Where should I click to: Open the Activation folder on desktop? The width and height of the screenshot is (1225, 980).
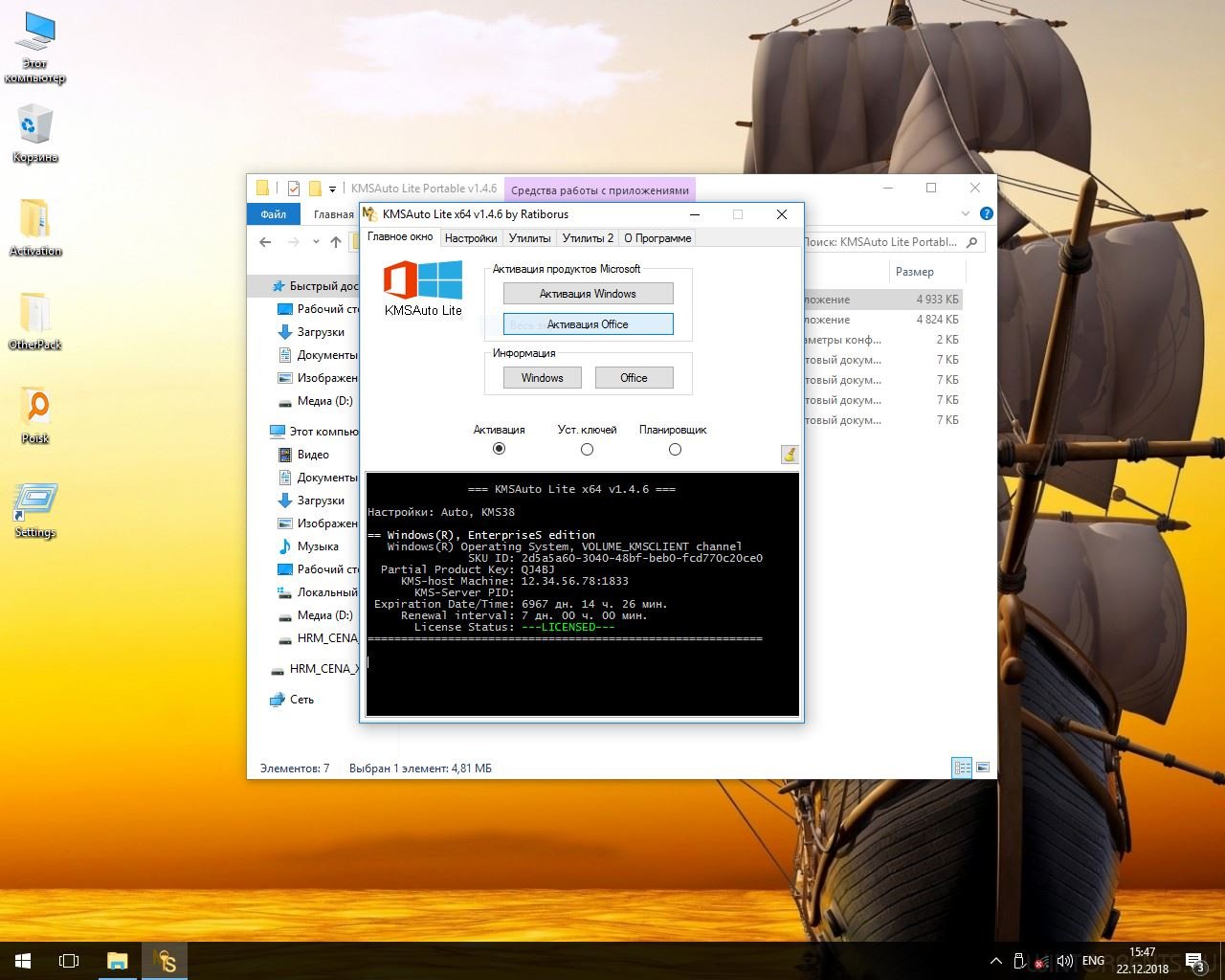[x=35, y=228]
